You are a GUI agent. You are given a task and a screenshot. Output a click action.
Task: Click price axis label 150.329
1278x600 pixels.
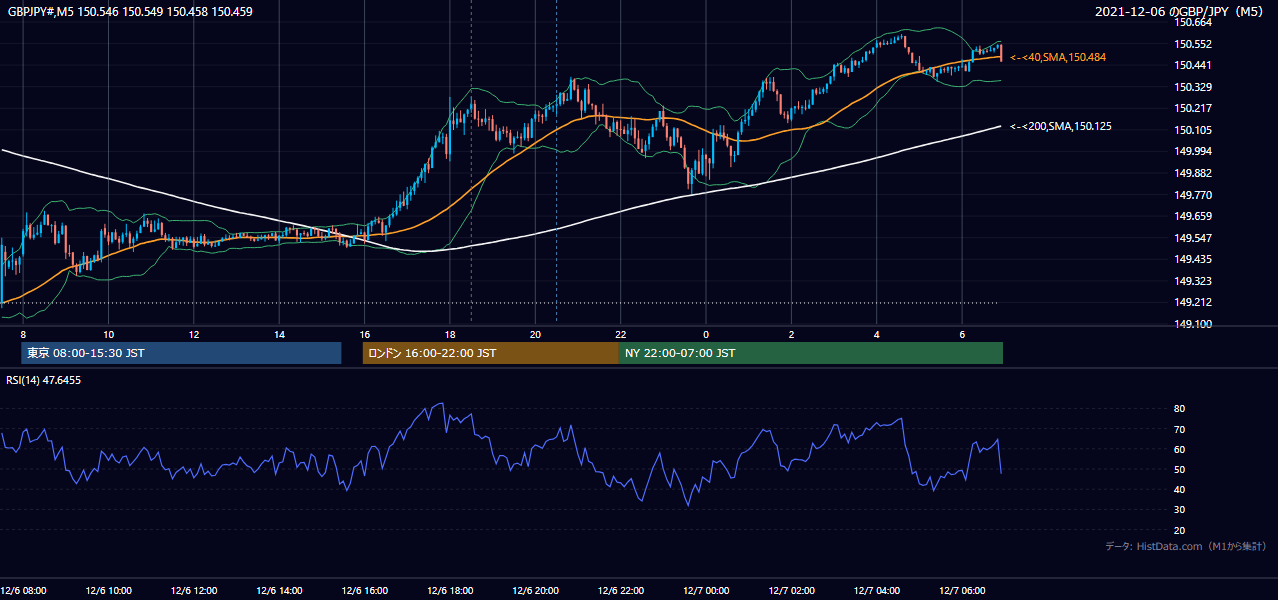pyautogui.click(x=1192, y=87)
